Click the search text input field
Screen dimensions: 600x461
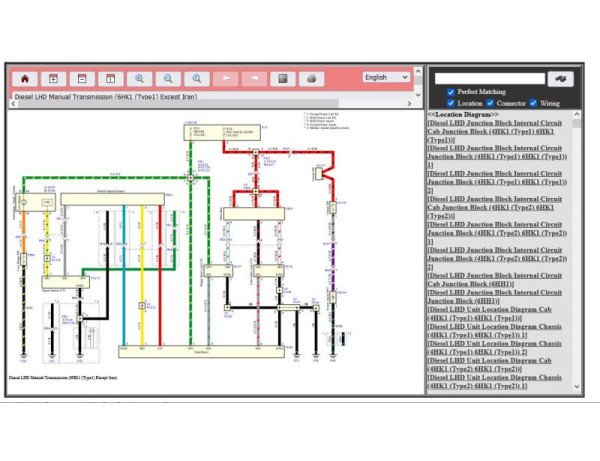[490, 78]
